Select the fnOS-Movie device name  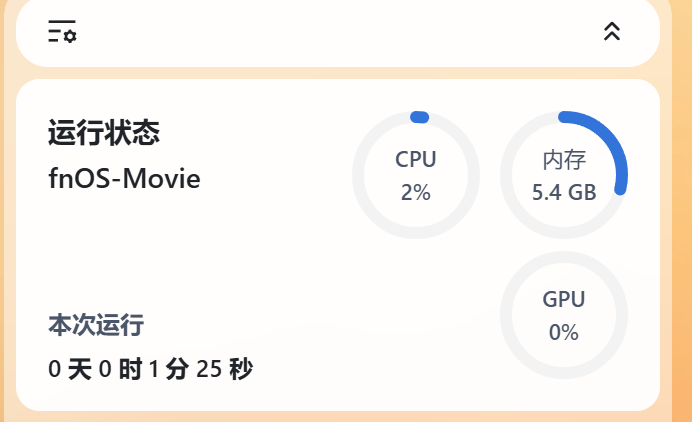(x=124, y=179)
